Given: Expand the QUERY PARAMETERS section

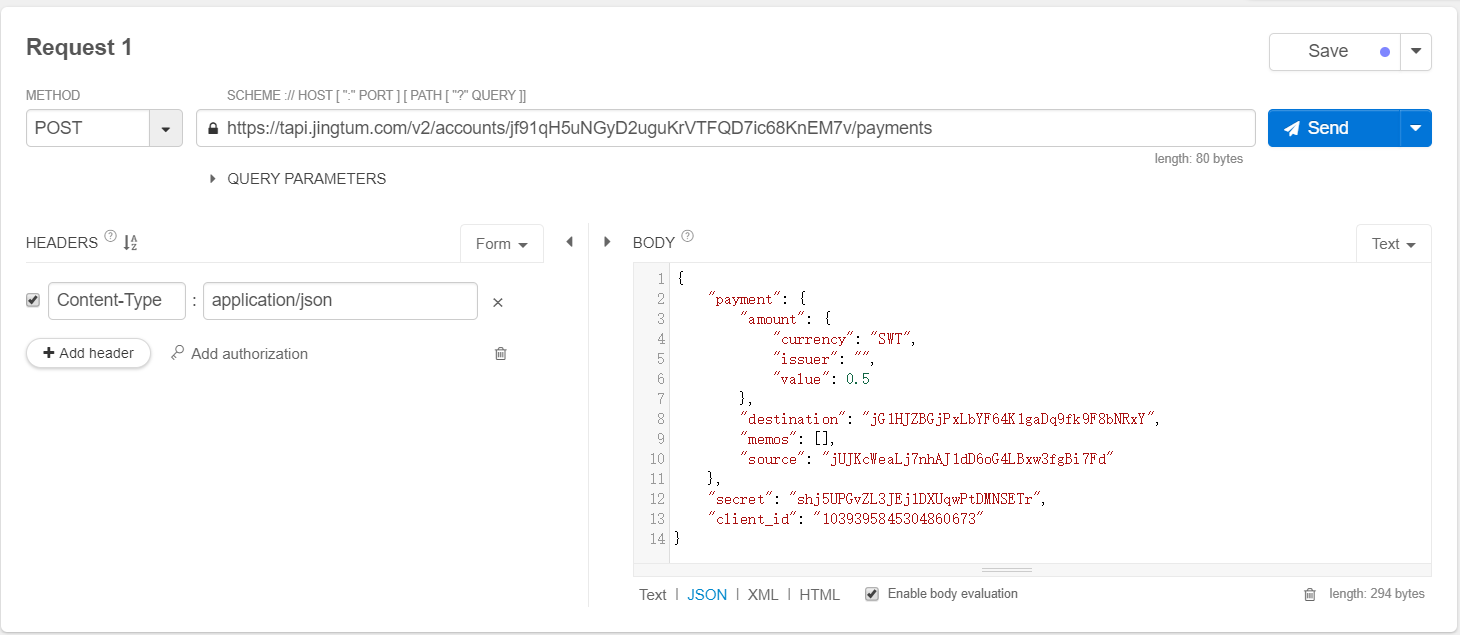Looking at the screenshot, I should 297,179.
